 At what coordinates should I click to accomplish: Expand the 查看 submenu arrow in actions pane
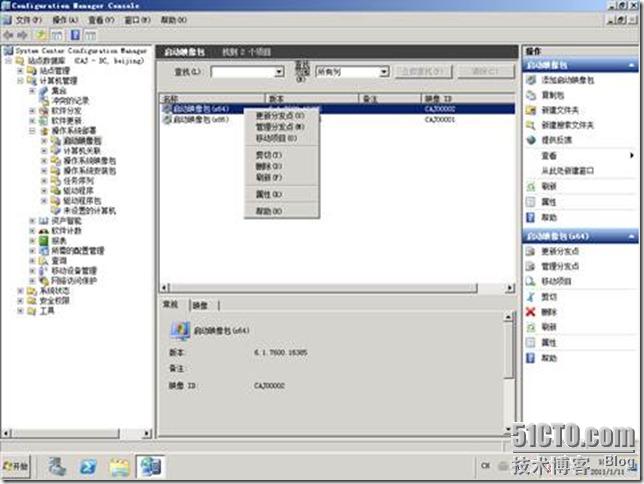point(632,155)
